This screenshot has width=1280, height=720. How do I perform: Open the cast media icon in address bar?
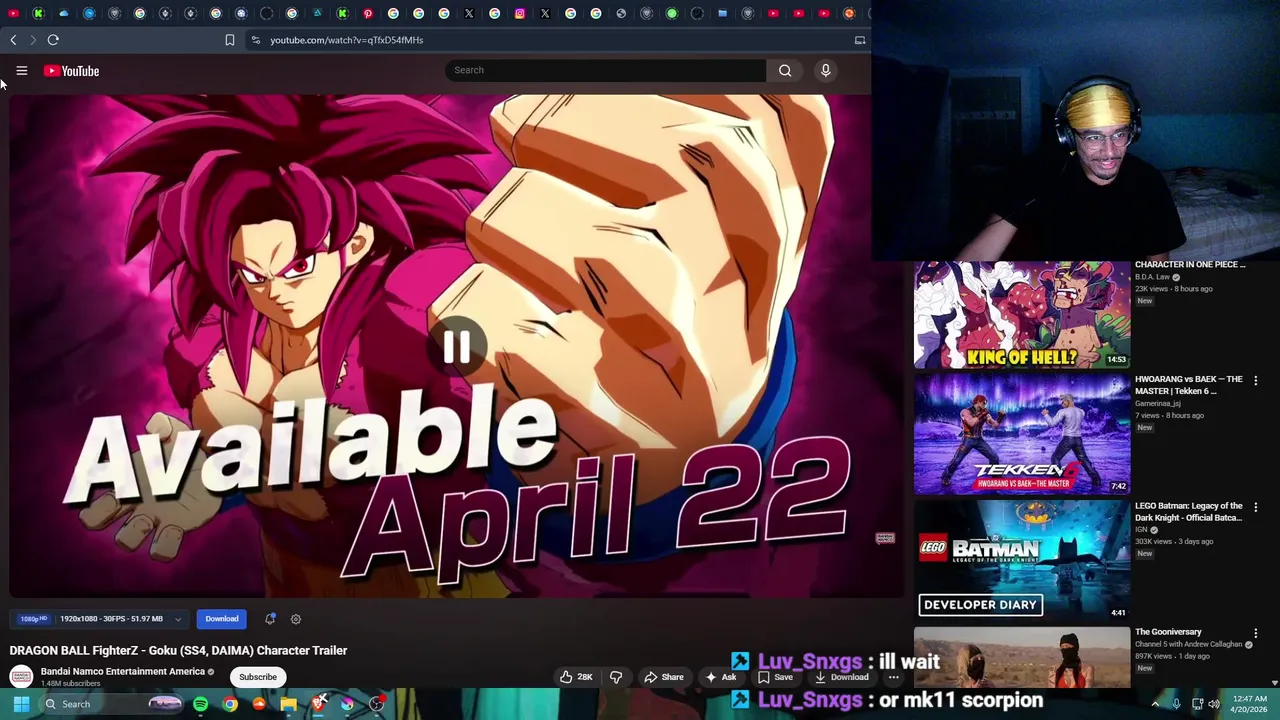click(859, 40)
